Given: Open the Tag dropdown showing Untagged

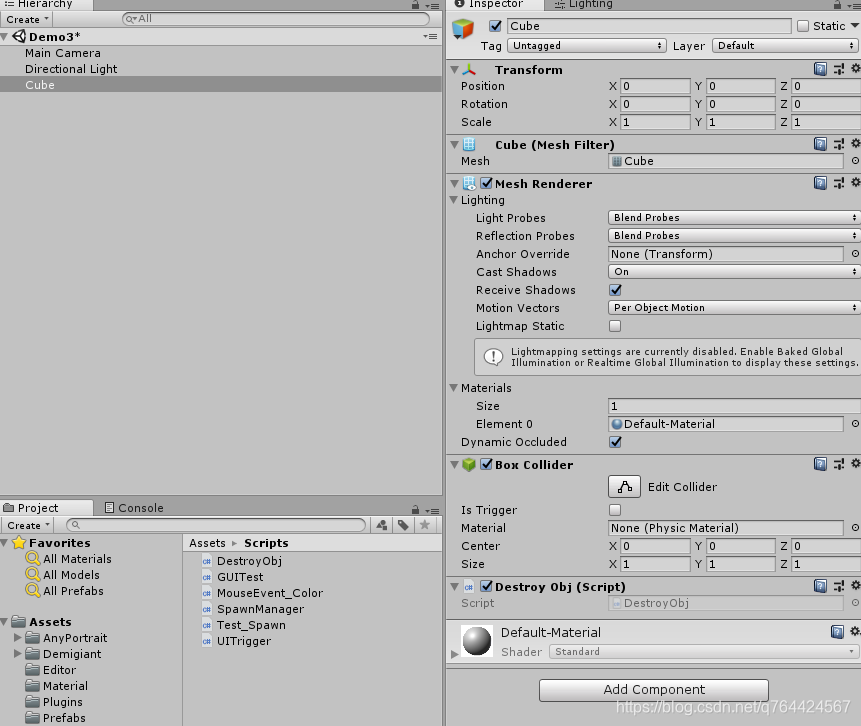Looking at the screenshot, I should (586, 46).
